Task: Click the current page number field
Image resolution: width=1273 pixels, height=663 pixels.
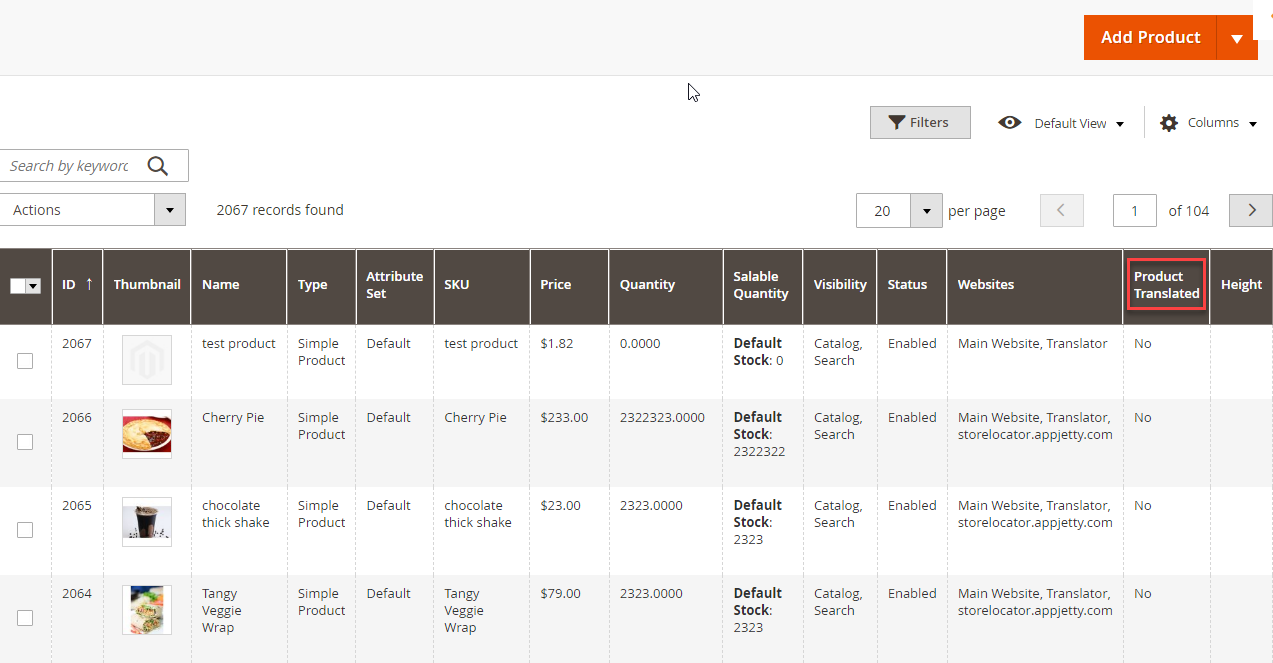Action: [x=1134, y=211]
